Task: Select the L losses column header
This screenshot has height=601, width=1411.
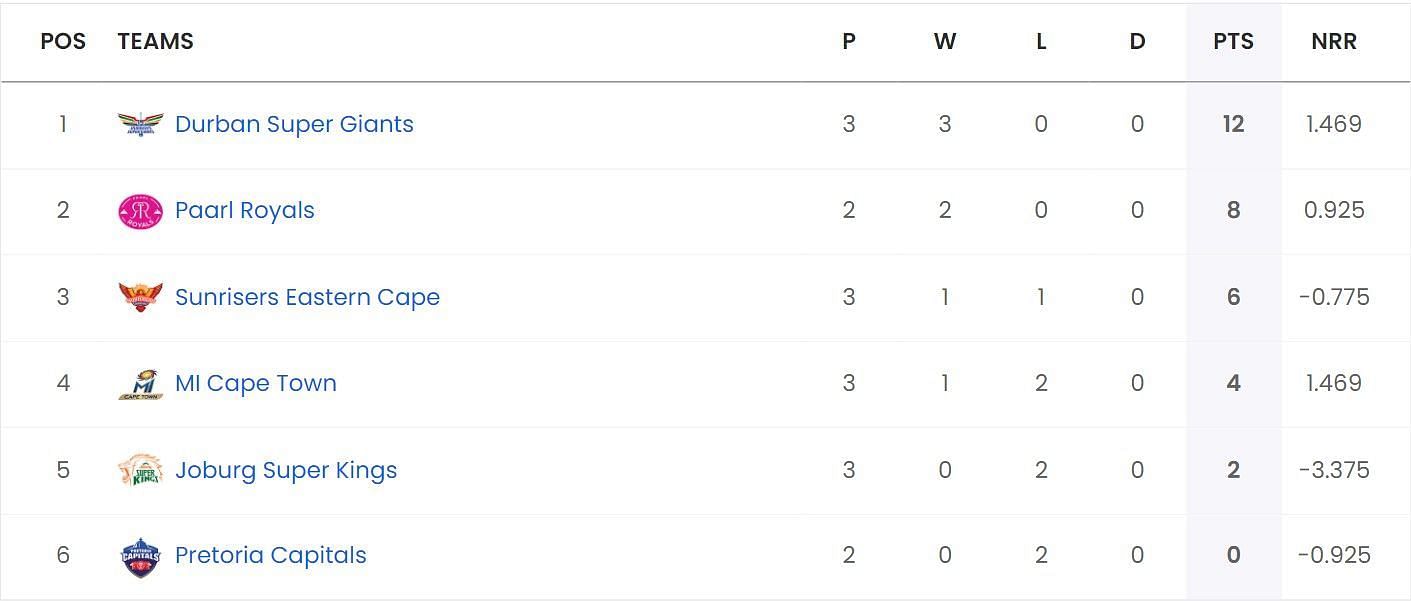Action: tap(1041, 42)
